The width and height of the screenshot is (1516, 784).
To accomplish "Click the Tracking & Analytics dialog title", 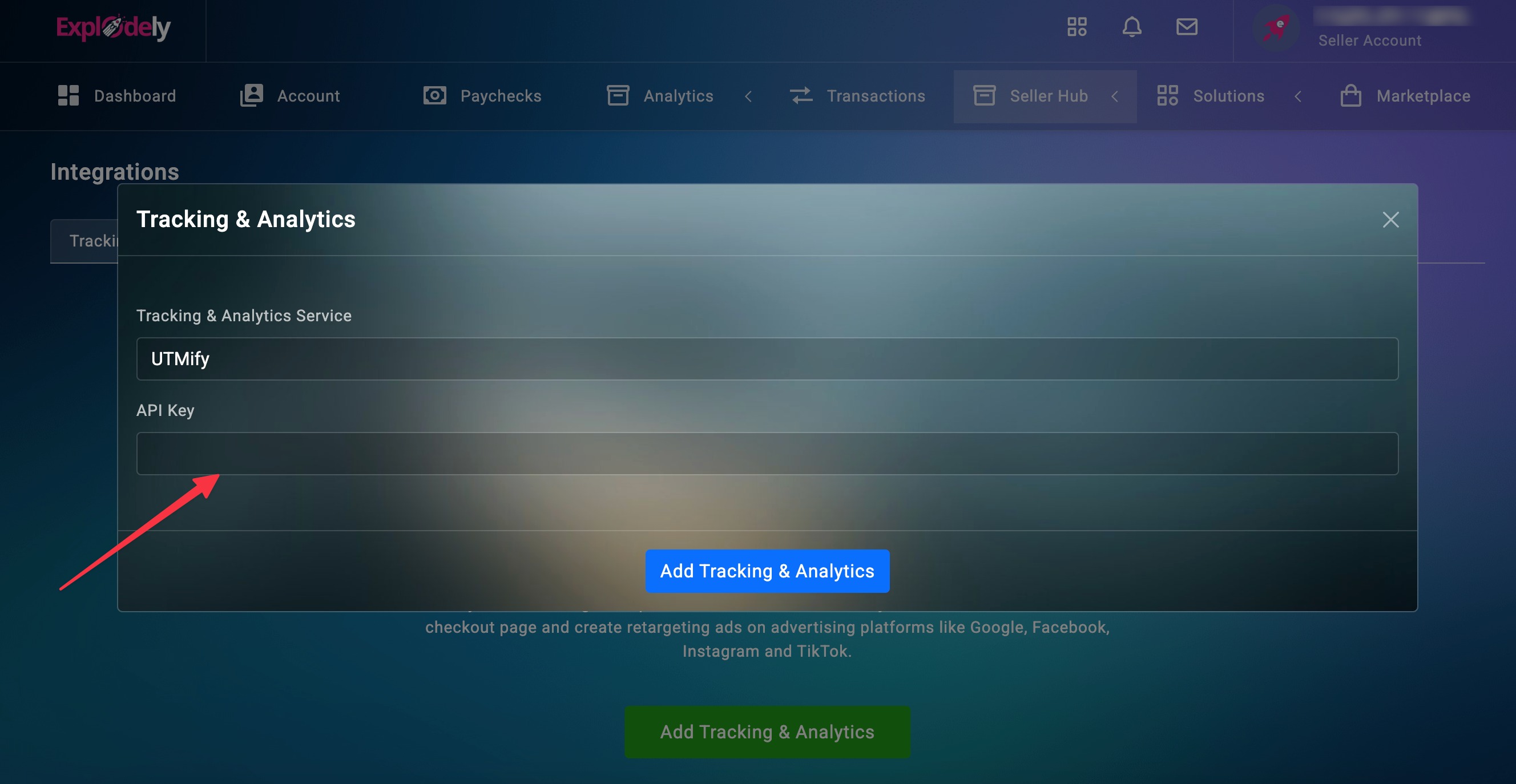I will click(246, 219).
